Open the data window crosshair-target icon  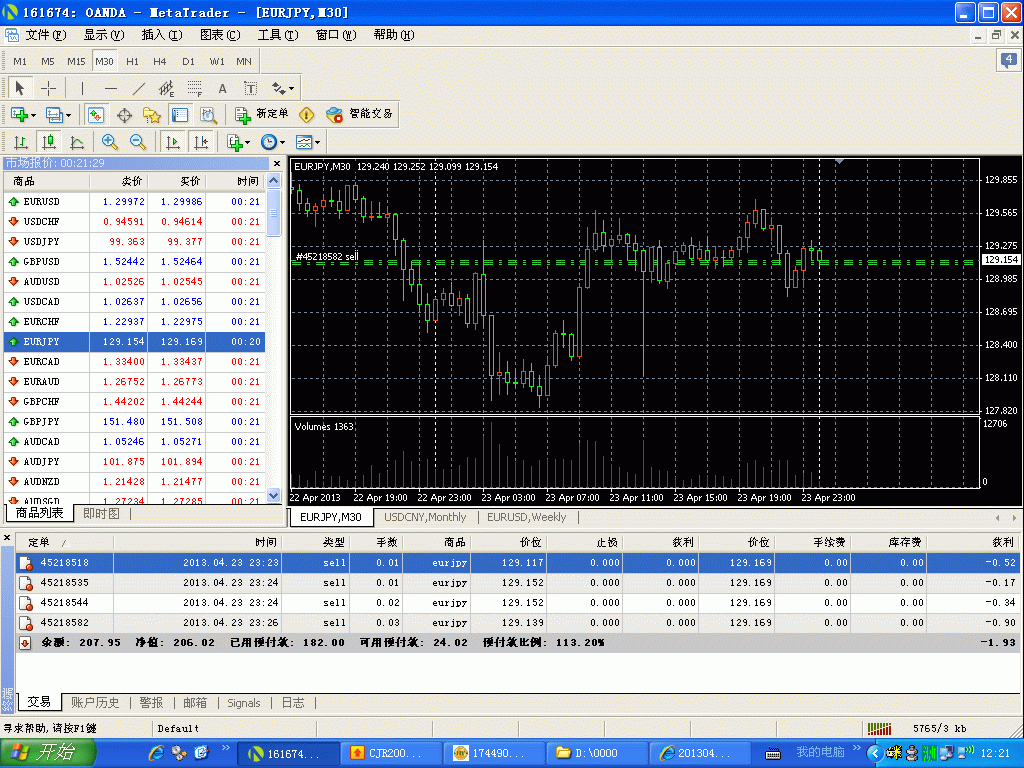[x=124, y=116]
